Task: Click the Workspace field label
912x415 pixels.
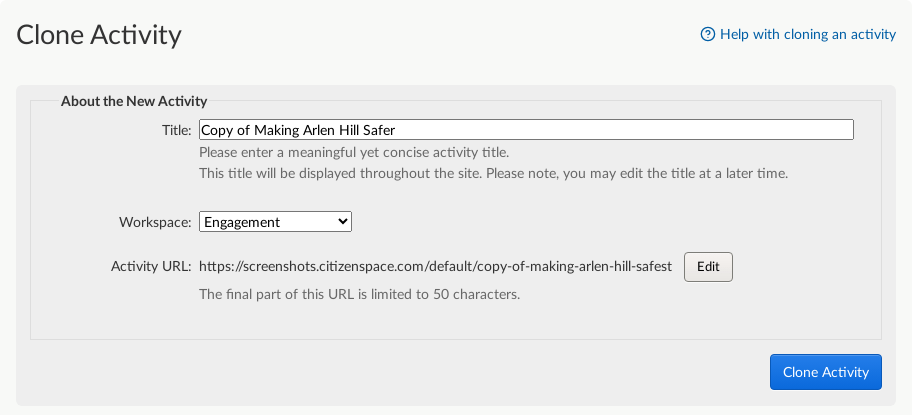Action: pos(155,222)
